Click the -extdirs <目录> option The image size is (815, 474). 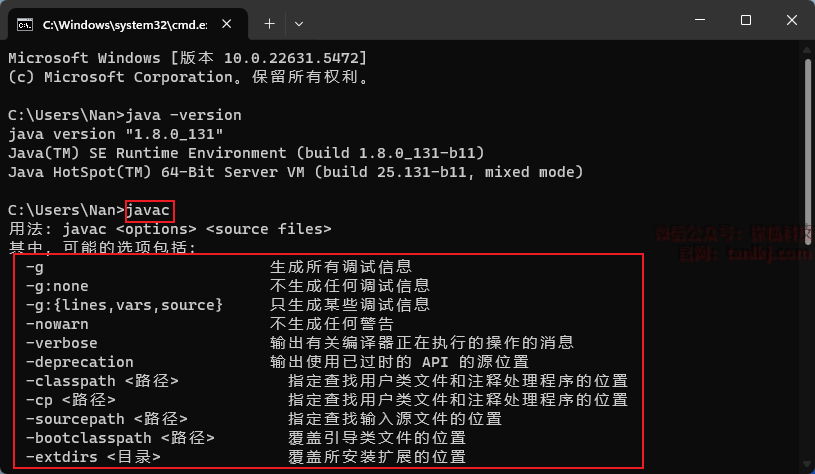[93, 457]
